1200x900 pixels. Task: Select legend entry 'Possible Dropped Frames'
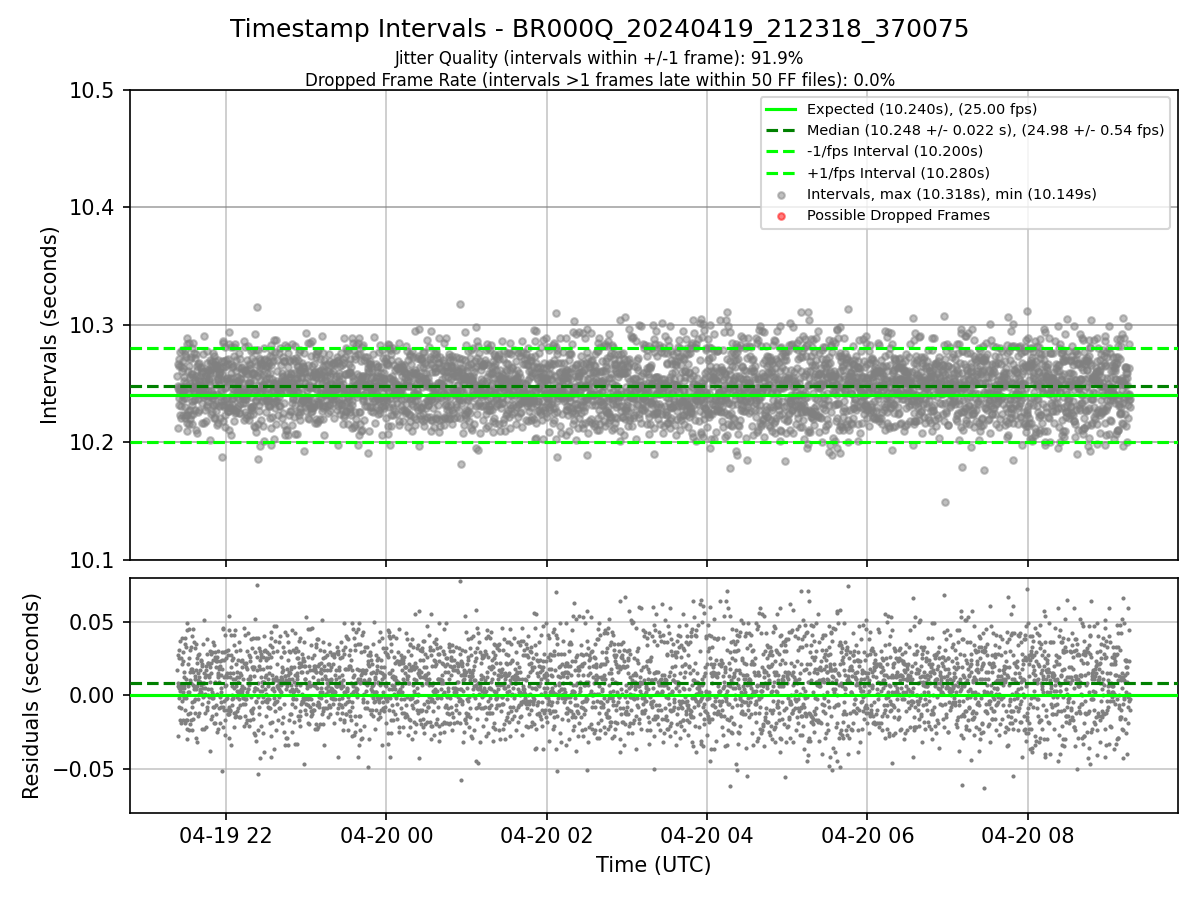pos(898,215)
